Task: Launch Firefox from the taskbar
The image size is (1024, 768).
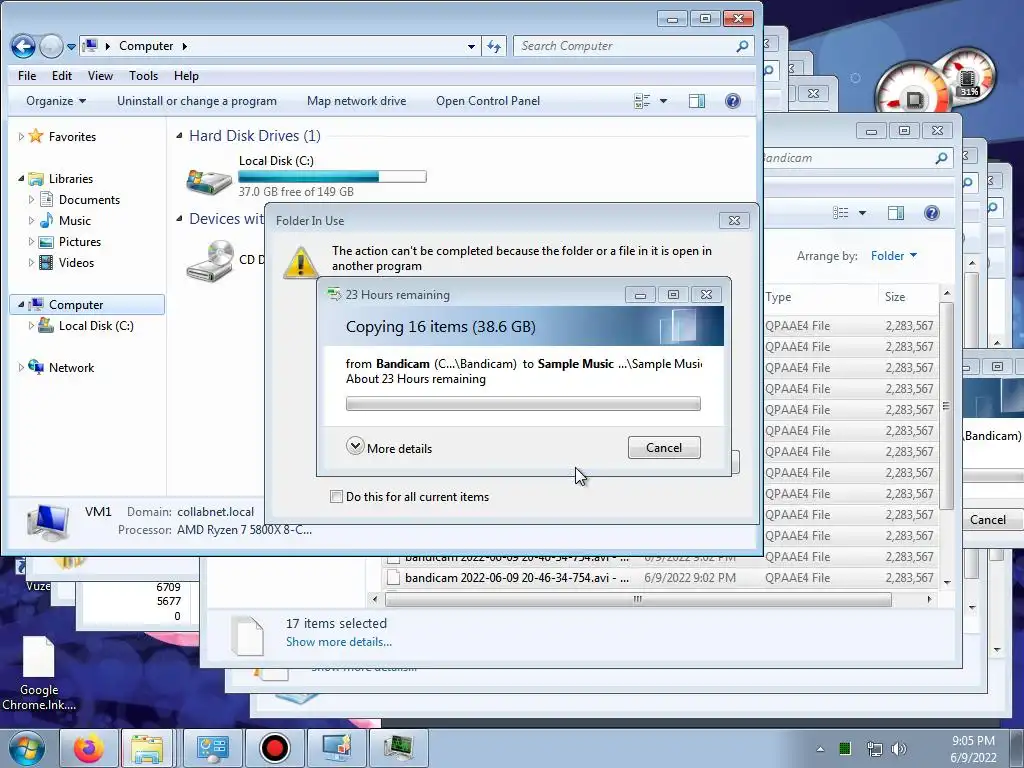Action: point(88,748)
